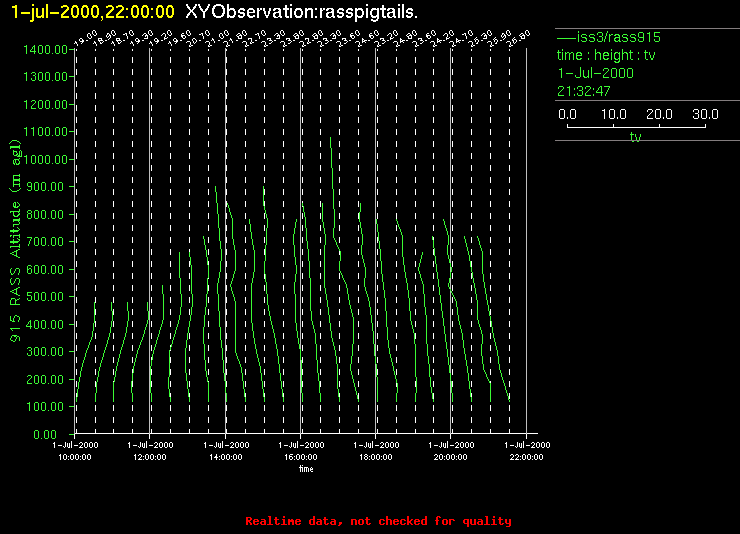Click the '22.70' surface value label

point(255,38)
